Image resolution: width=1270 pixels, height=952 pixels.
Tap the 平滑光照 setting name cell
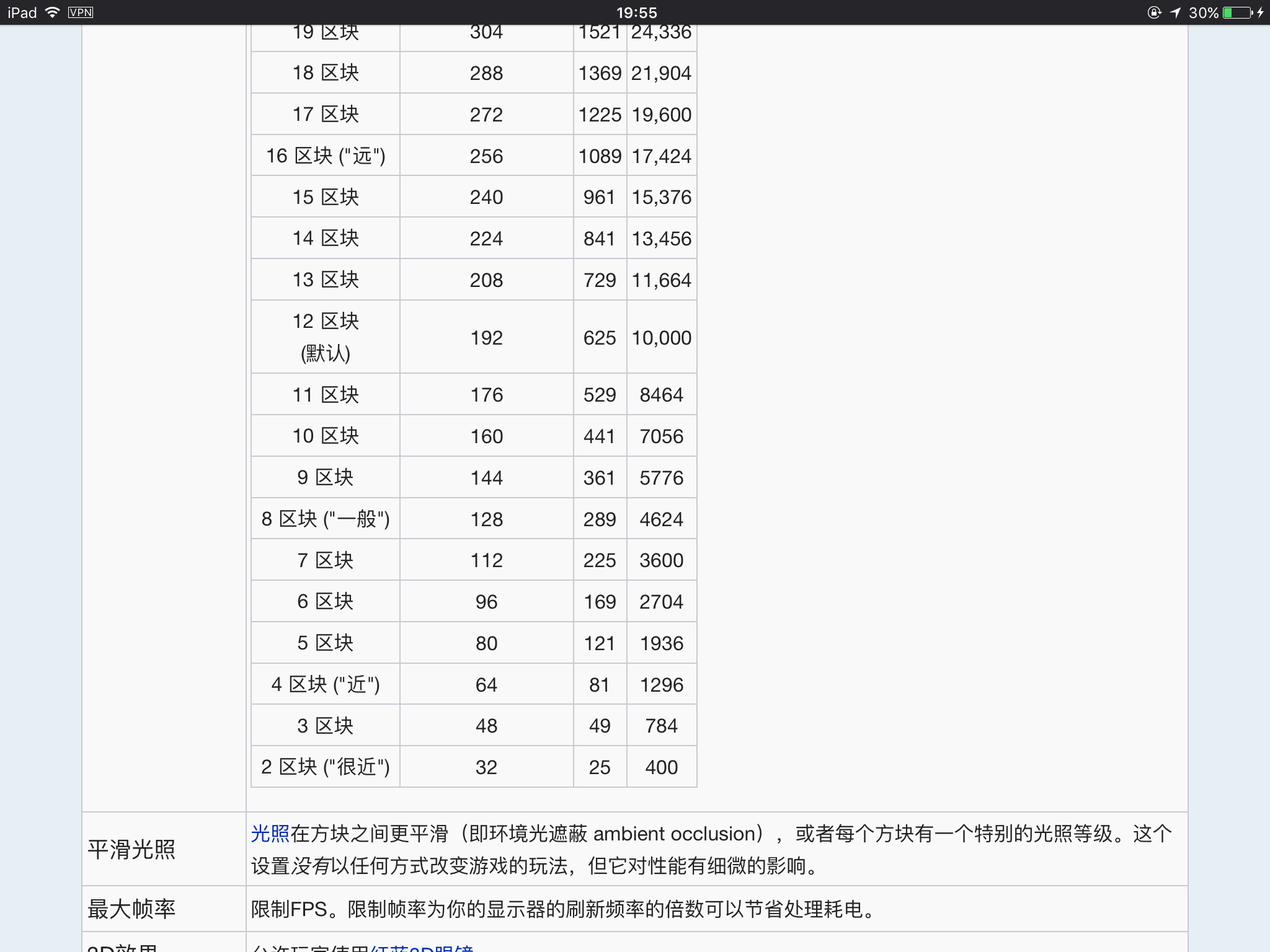(131, 849)
